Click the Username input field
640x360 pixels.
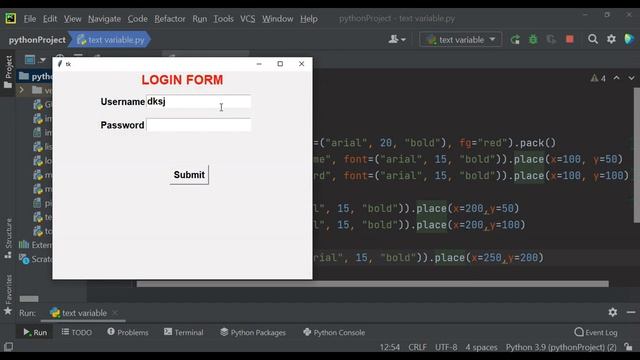[x=198, y=102]
